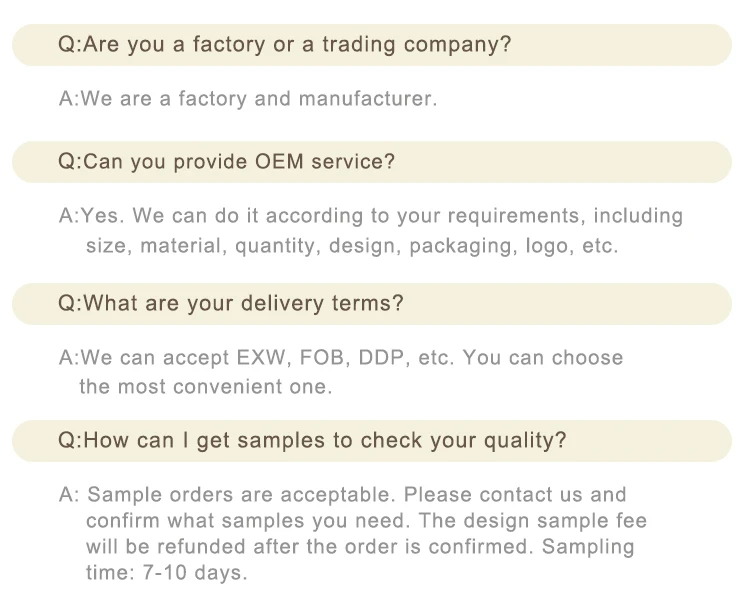Expand the factory or trading company question
750x604 pixels.
[x=285, y=45]
